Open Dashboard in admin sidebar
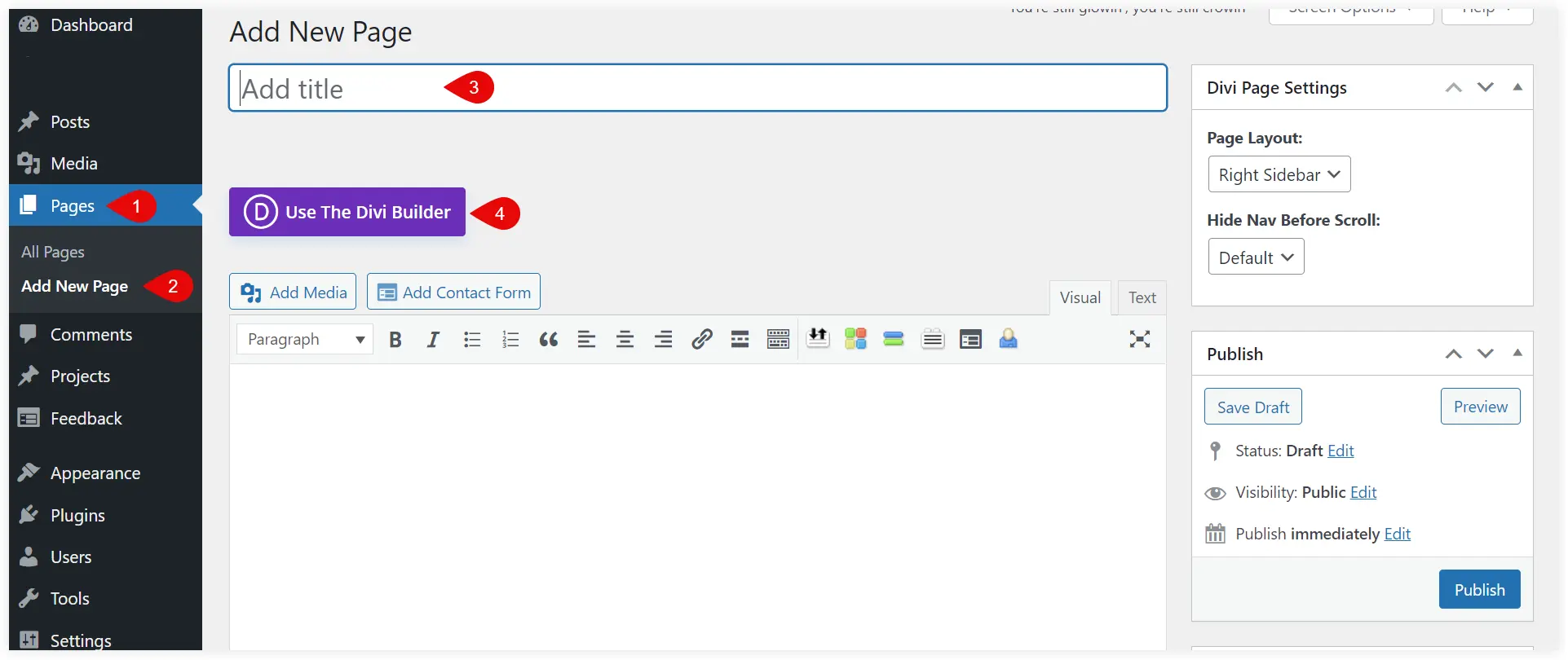The image size is (1568, 660). point(105,25)
